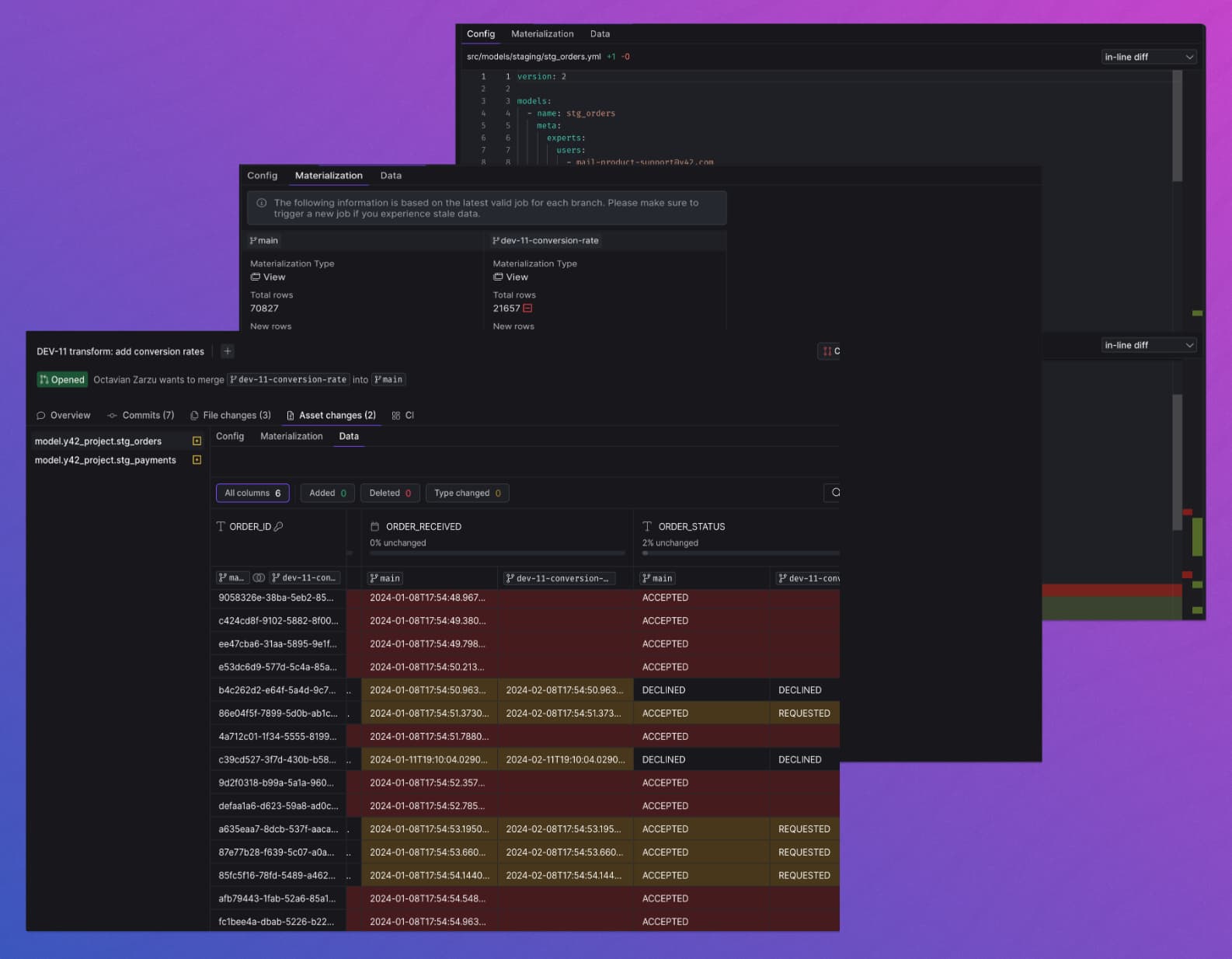Click the search icon in Data panel
1232x959 pixels.
(835, 493)
